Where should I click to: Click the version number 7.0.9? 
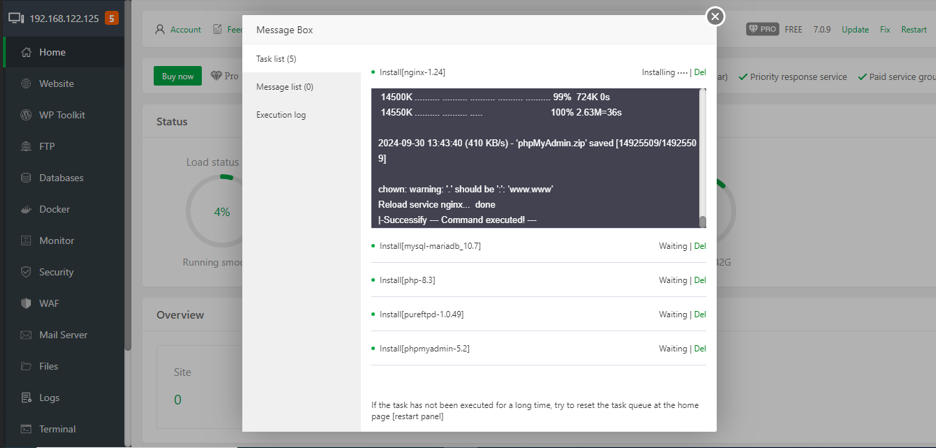[822, 29]
